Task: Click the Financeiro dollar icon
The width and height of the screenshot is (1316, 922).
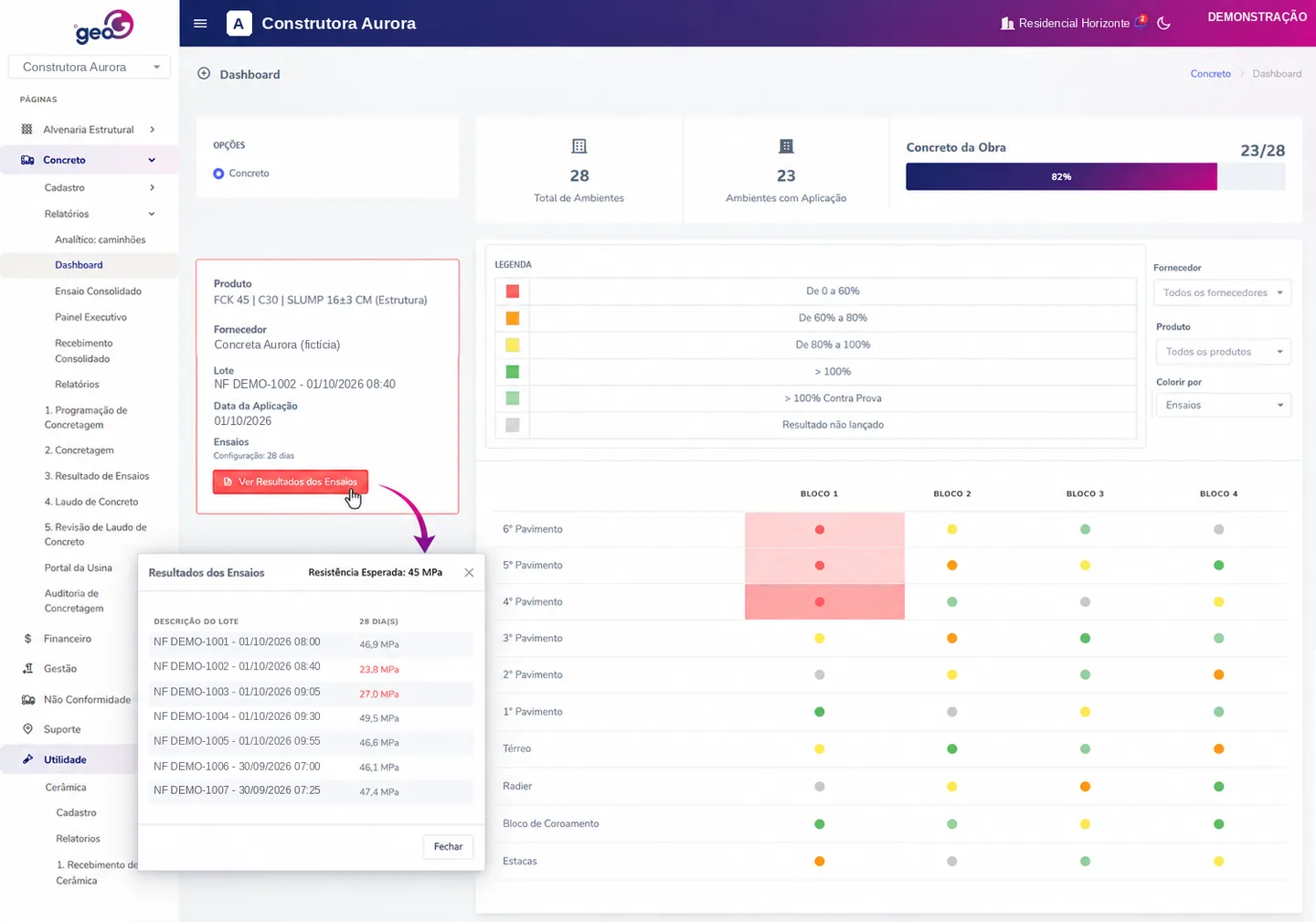Action: point(27,639)
